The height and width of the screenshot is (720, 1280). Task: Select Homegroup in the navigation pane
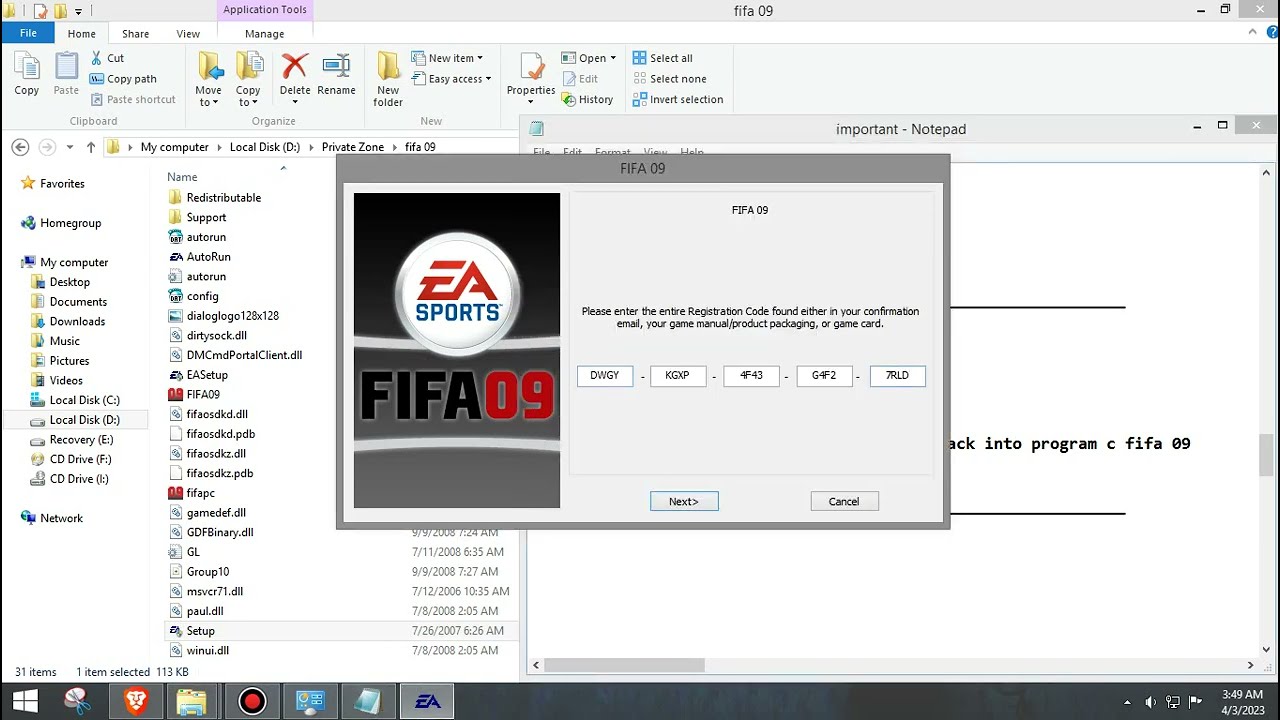[70, 223]
